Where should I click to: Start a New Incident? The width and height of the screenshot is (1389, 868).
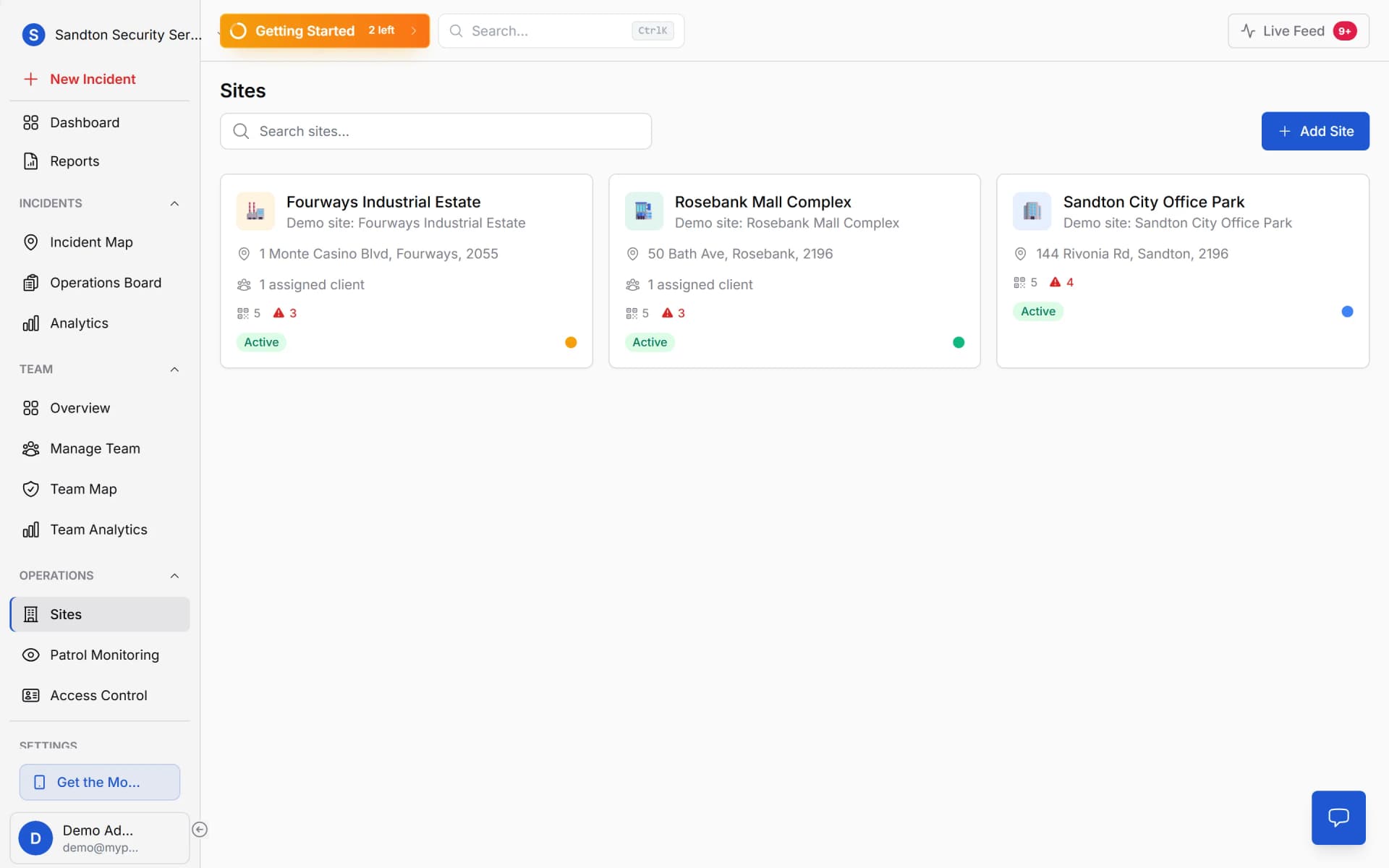[93, 79]
